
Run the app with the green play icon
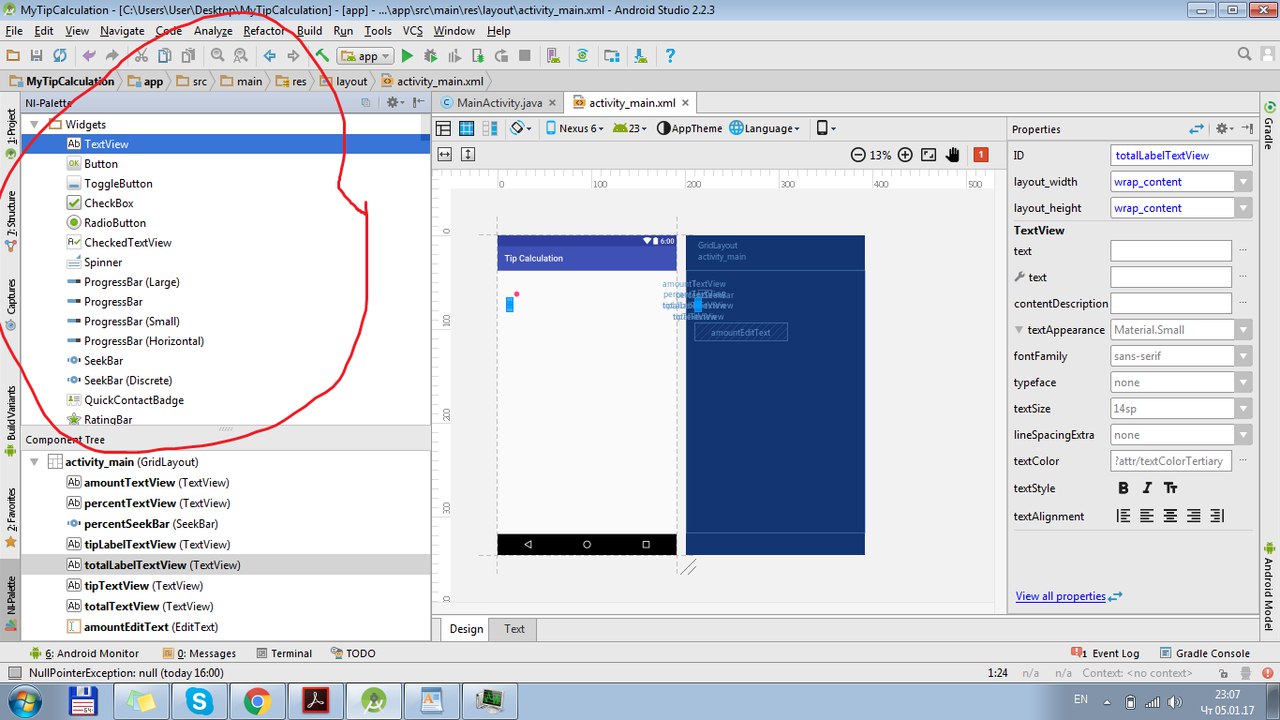coord(407,56)
